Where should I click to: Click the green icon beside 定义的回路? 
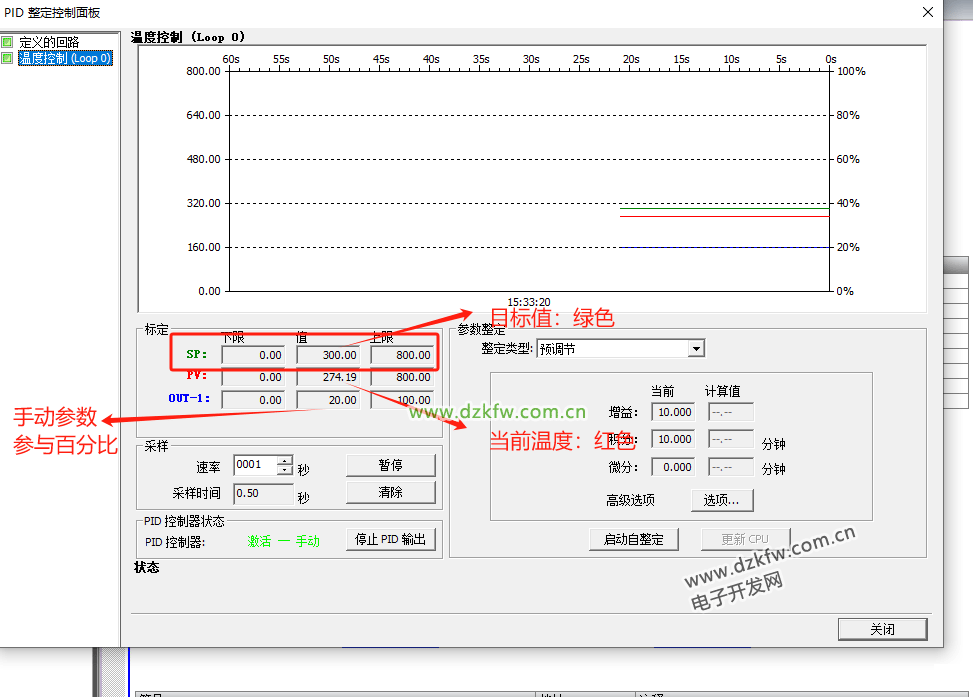[8, 43]
